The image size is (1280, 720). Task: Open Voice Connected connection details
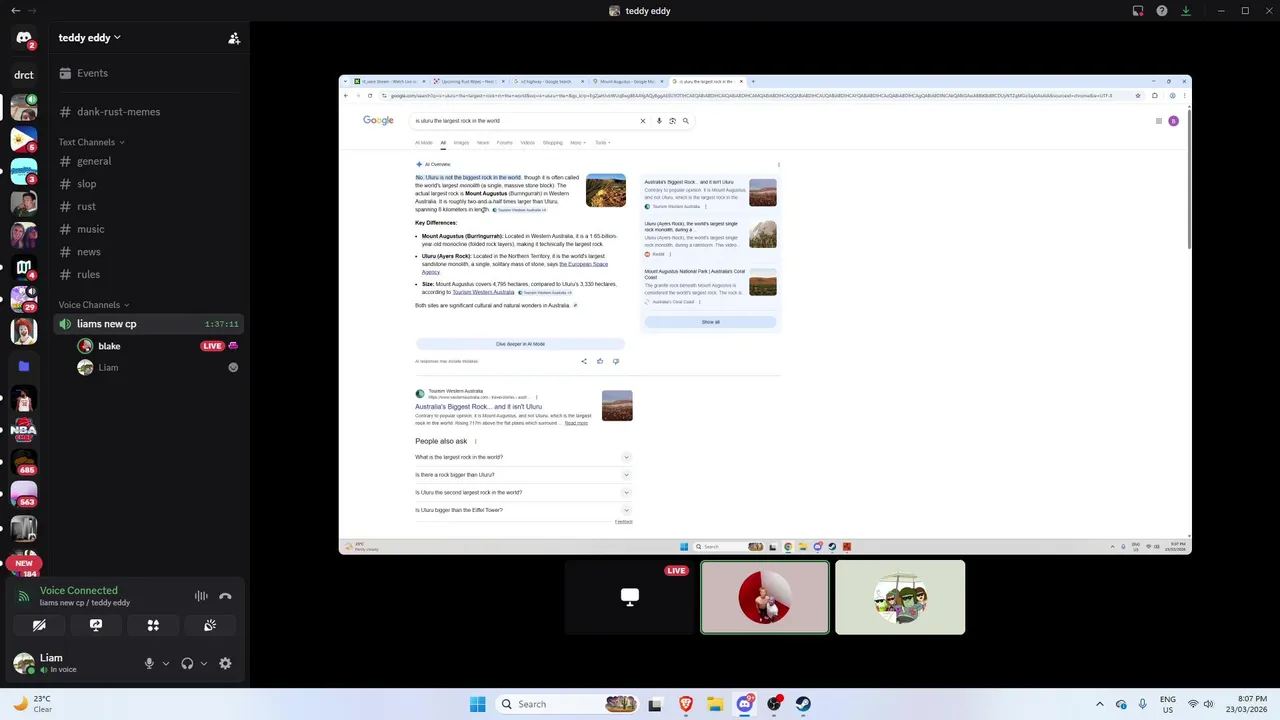coord(79,591)
